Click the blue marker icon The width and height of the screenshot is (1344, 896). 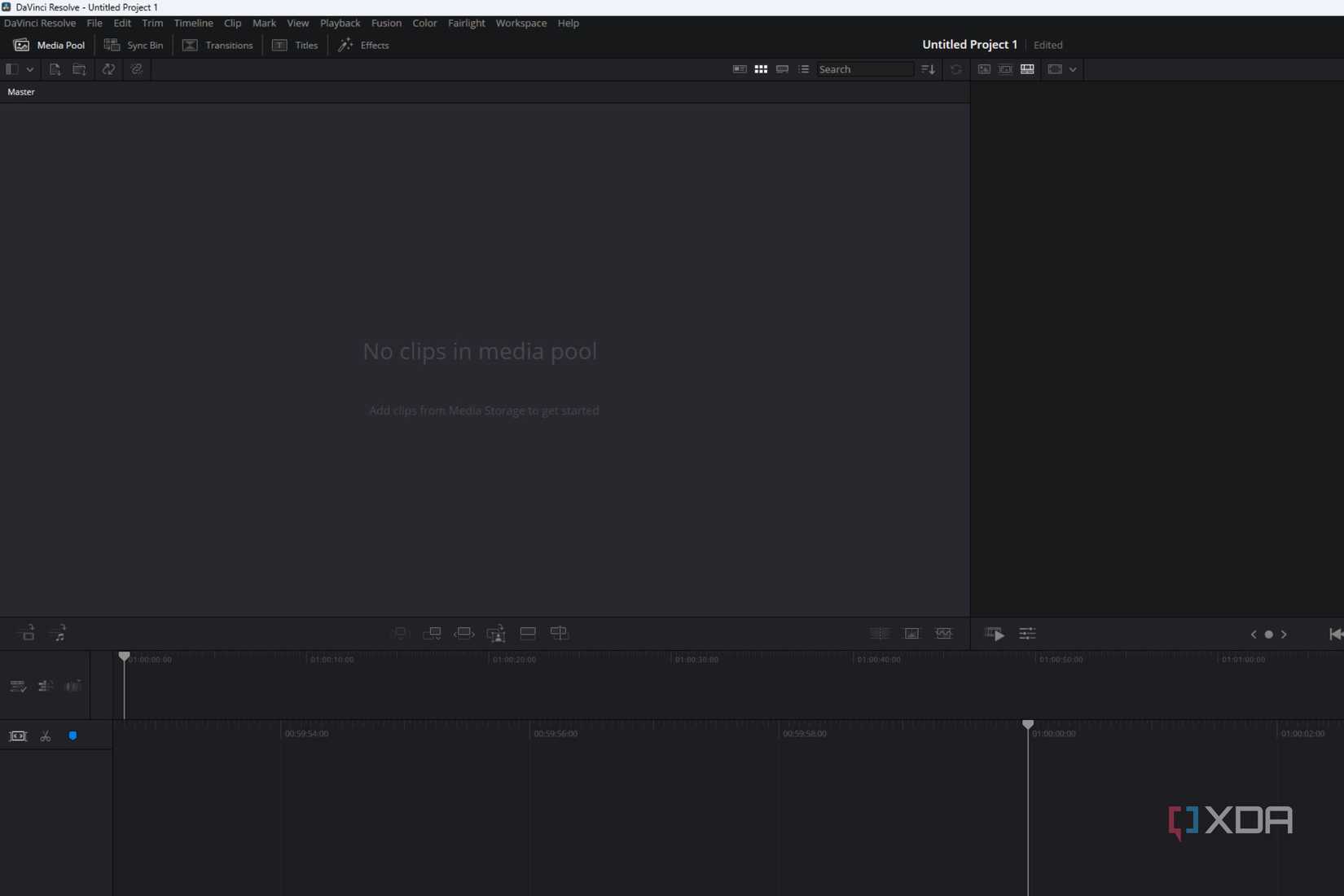(72, 736)
